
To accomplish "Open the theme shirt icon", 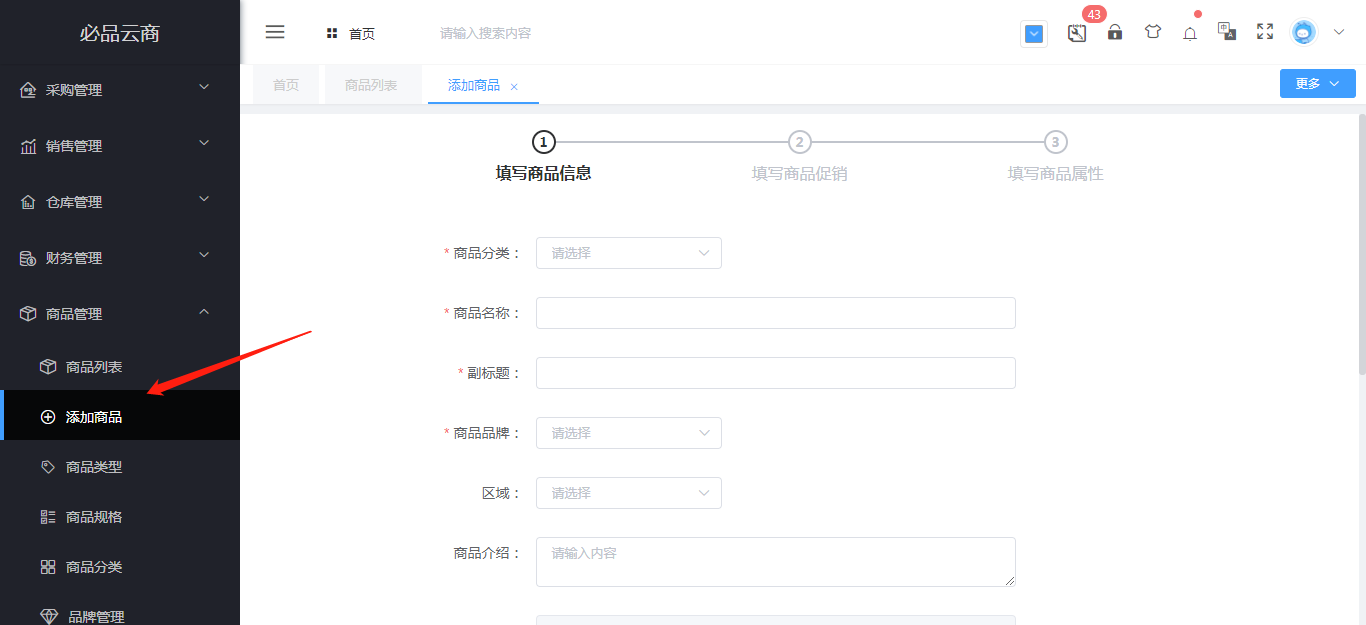I will (x=1153, y=32).
